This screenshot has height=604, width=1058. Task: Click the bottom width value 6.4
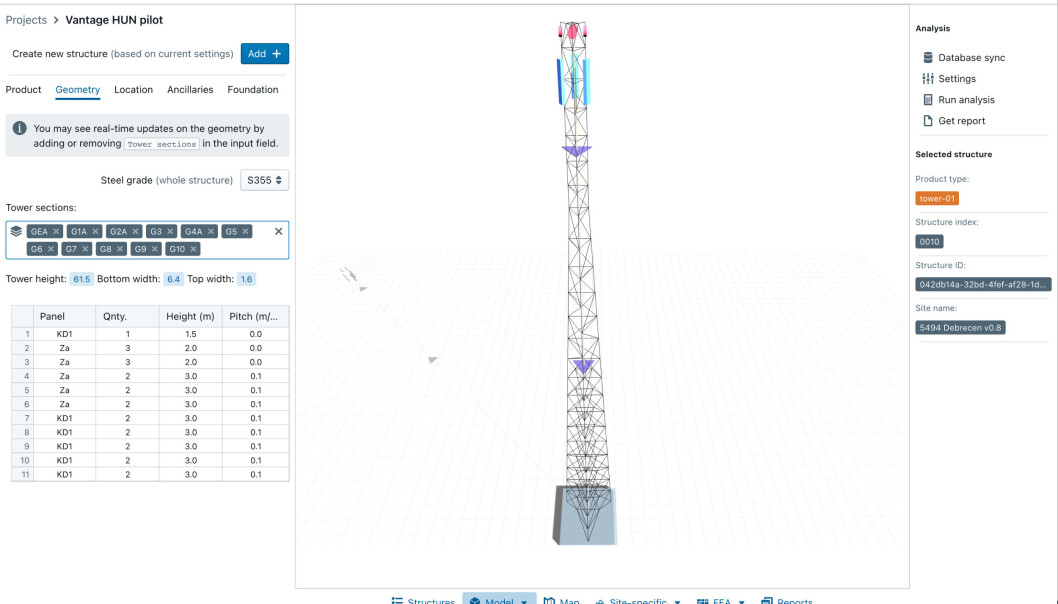point(173,279)
